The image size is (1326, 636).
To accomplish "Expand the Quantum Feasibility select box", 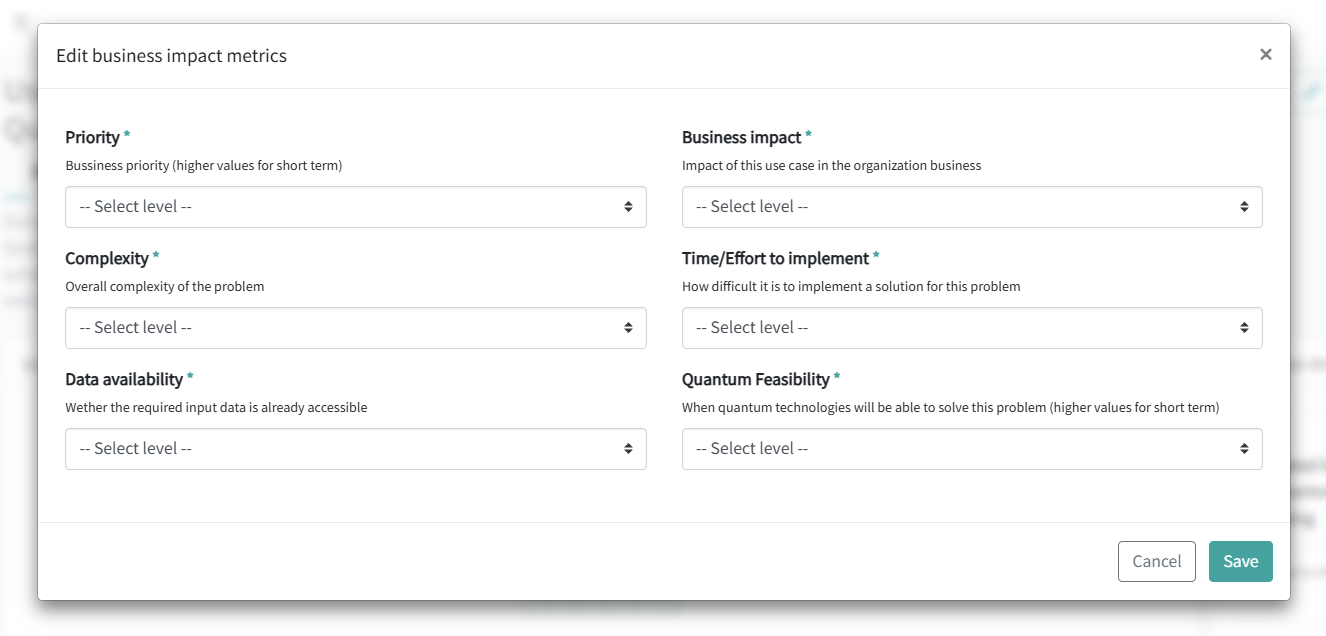I will pyautogui.click(x=971, y=449).
